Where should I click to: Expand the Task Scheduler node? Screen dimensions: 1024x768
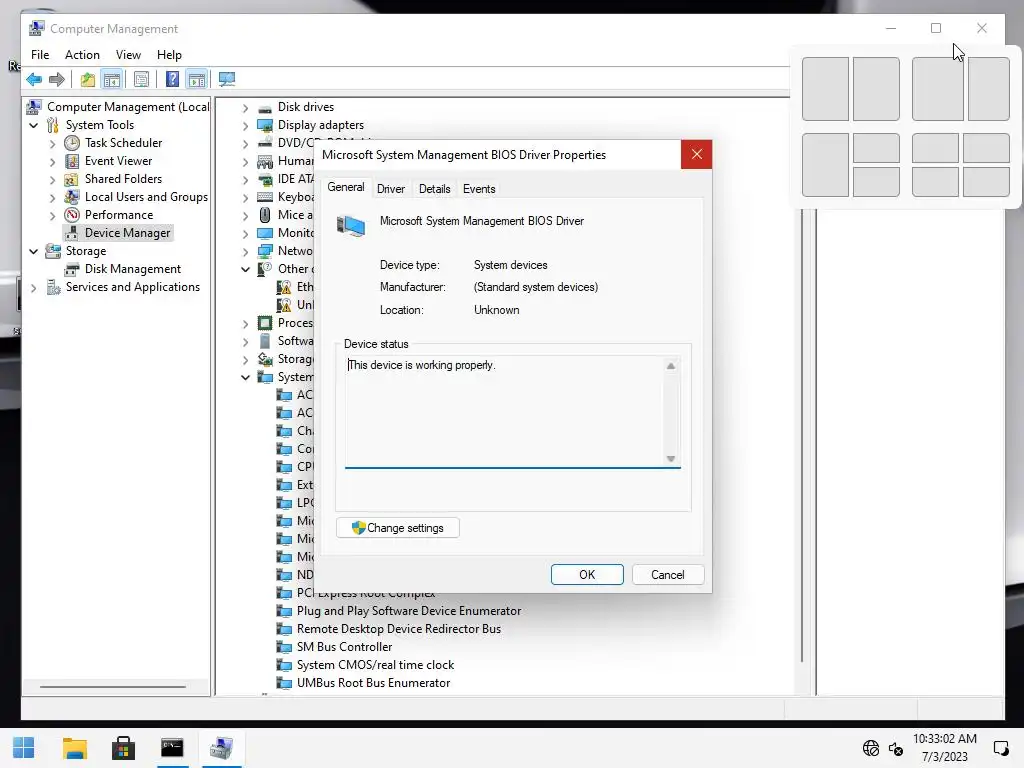(x=52, y=143)
